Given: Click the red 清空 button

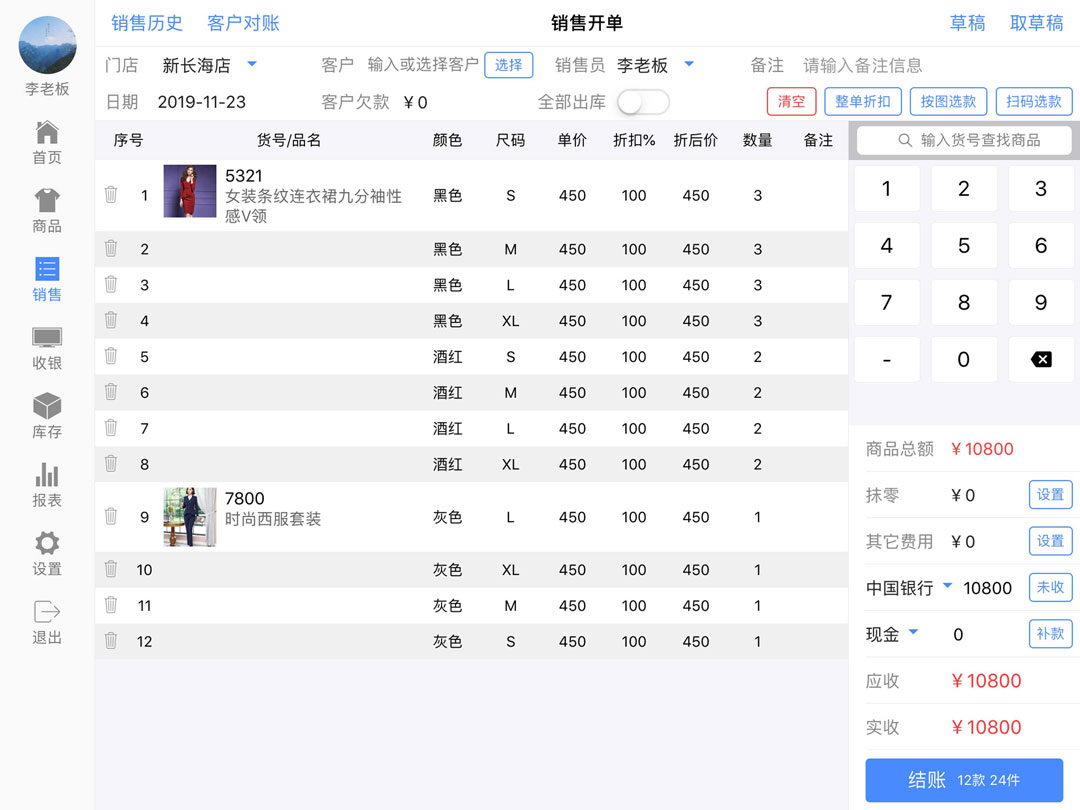Looking at the screenshot, I should 791,102.
